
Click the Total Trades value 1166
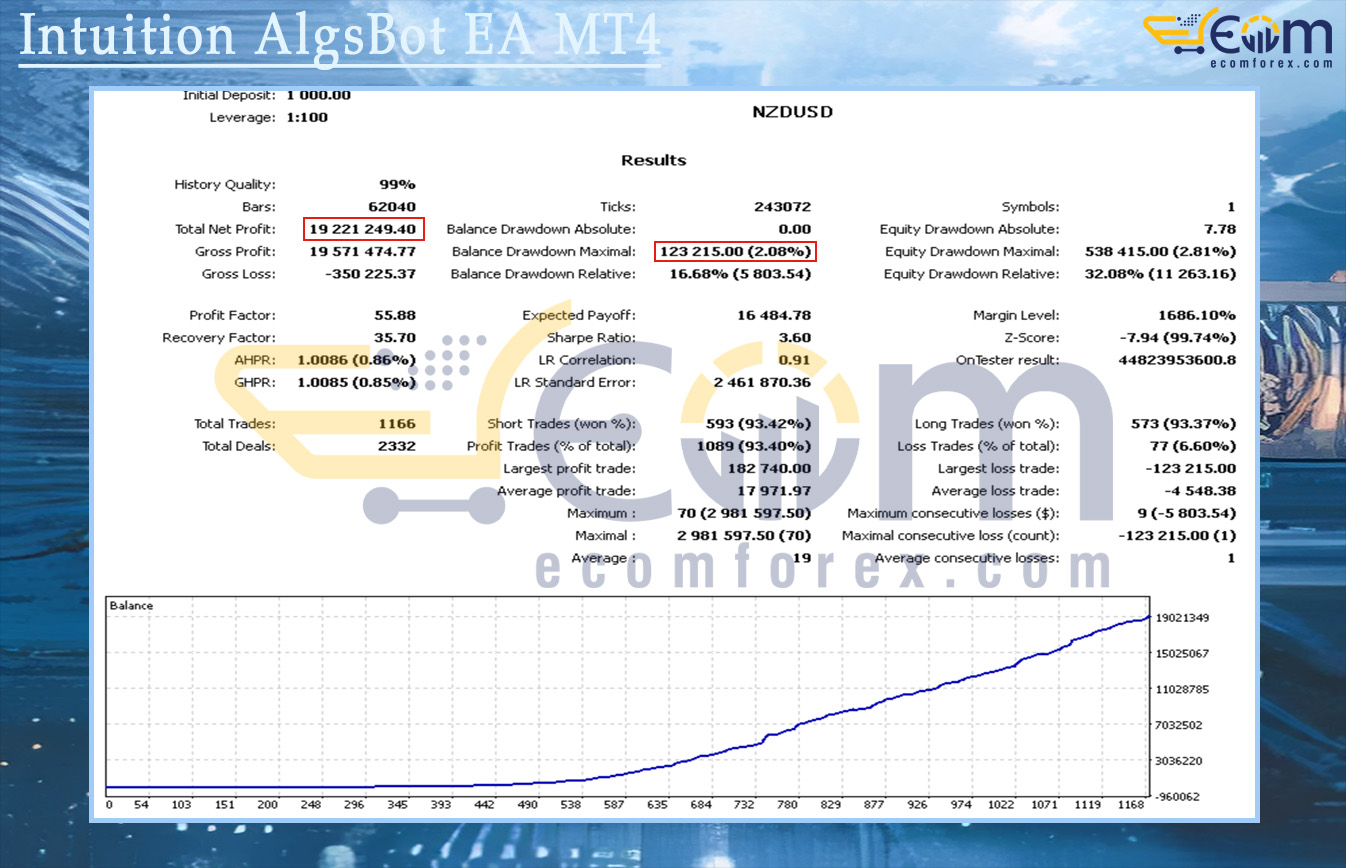[395, 424]
